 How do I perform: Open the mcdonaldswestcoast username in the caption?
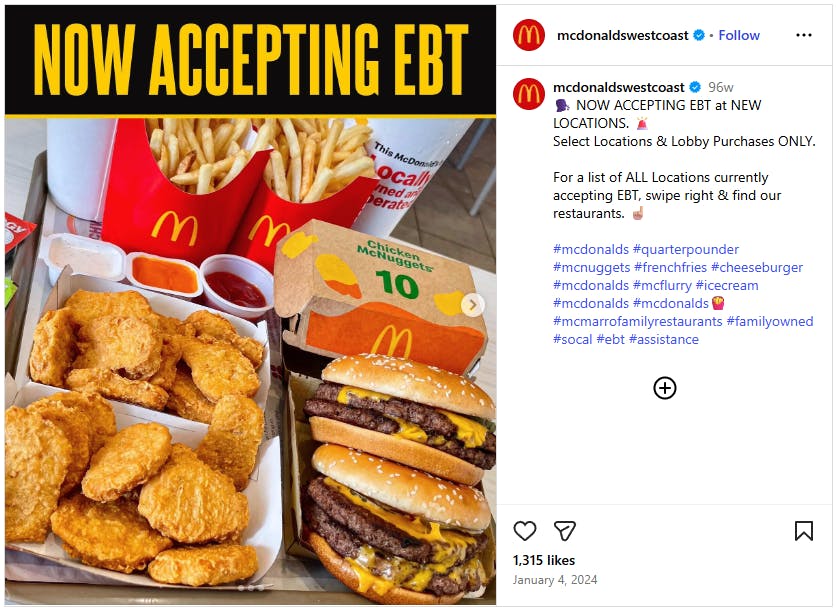pos(618,87)
